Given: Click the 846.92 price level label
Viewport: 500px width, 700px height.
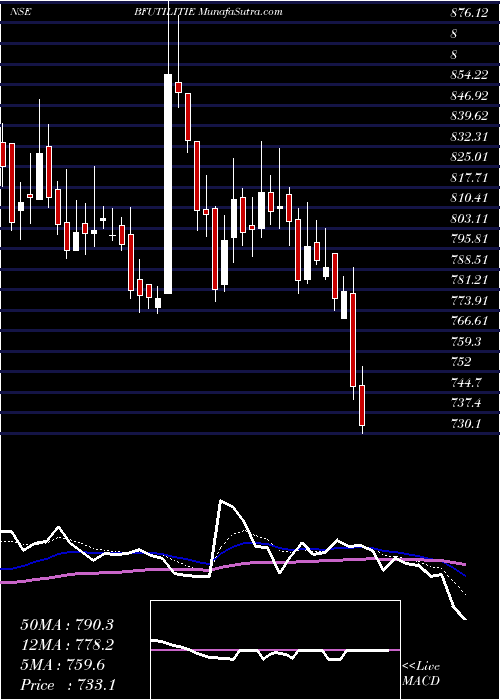Looking at the screenshot, I should click(x=469, y=96).
